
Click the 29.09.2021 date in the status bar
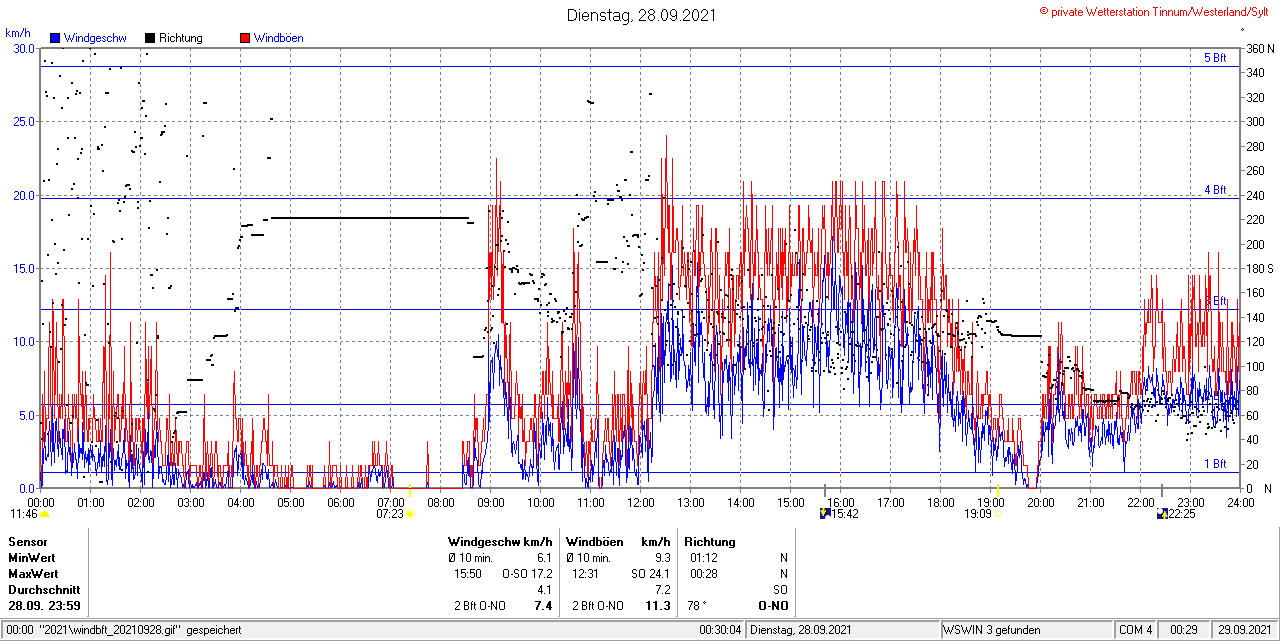click(1243, 630)
